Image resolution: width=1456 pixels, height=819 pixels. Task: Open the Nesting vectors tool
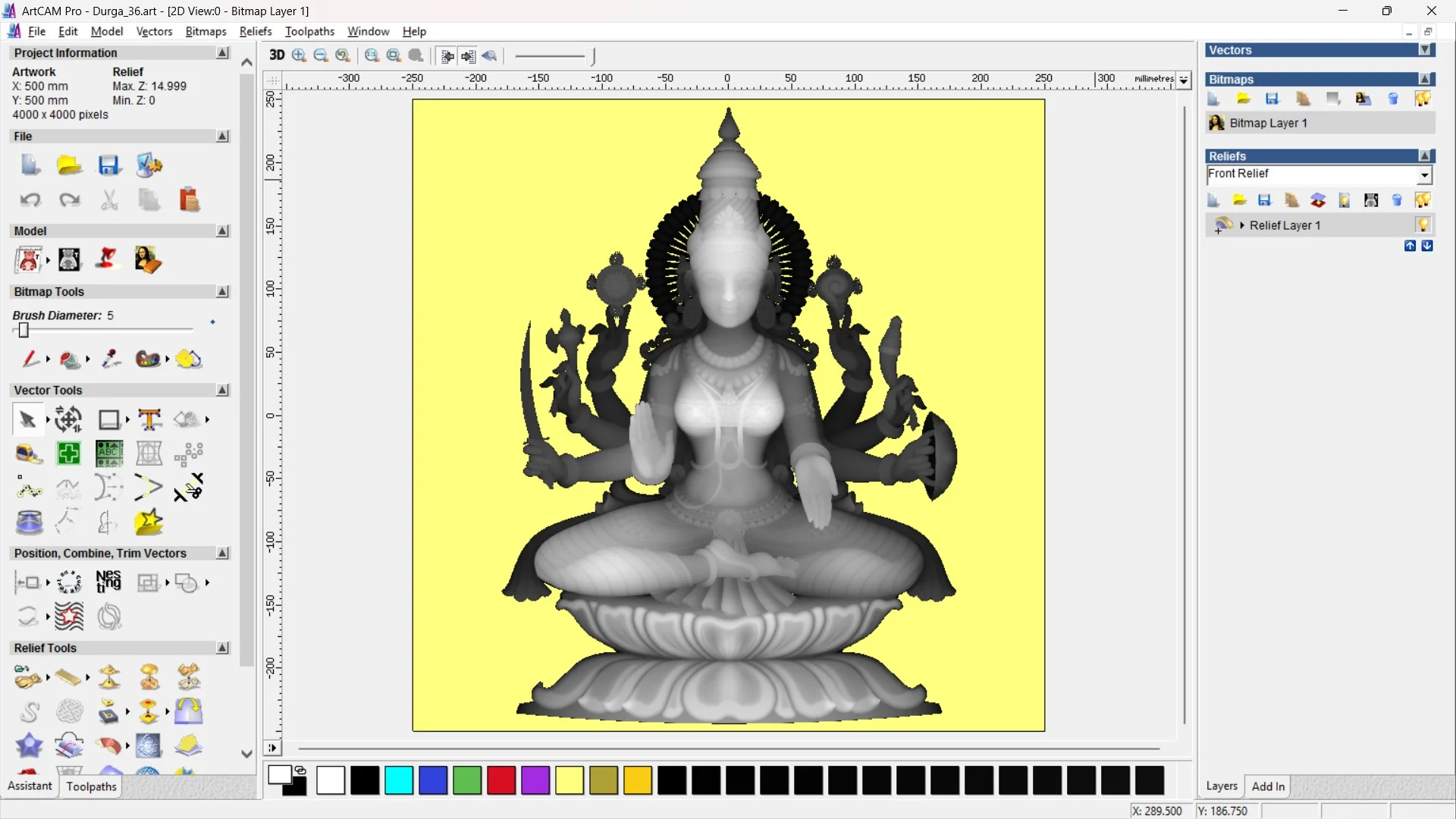pyautogui.click(x=108, y=582)
